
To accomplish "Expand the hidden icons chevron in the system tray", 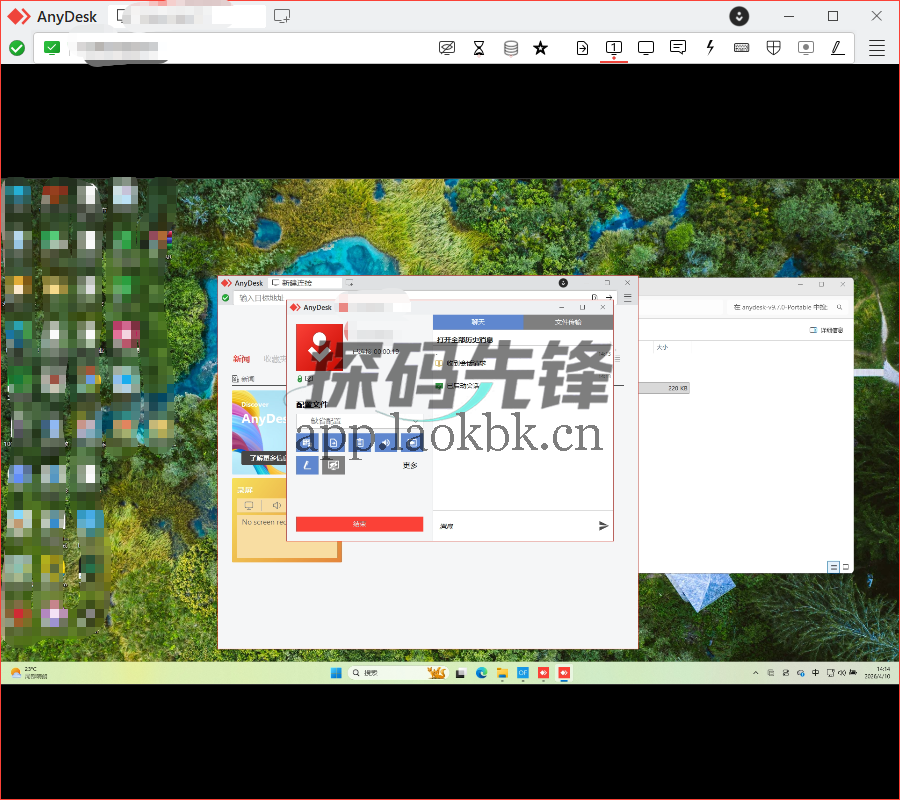I will (x=755, y=672).
